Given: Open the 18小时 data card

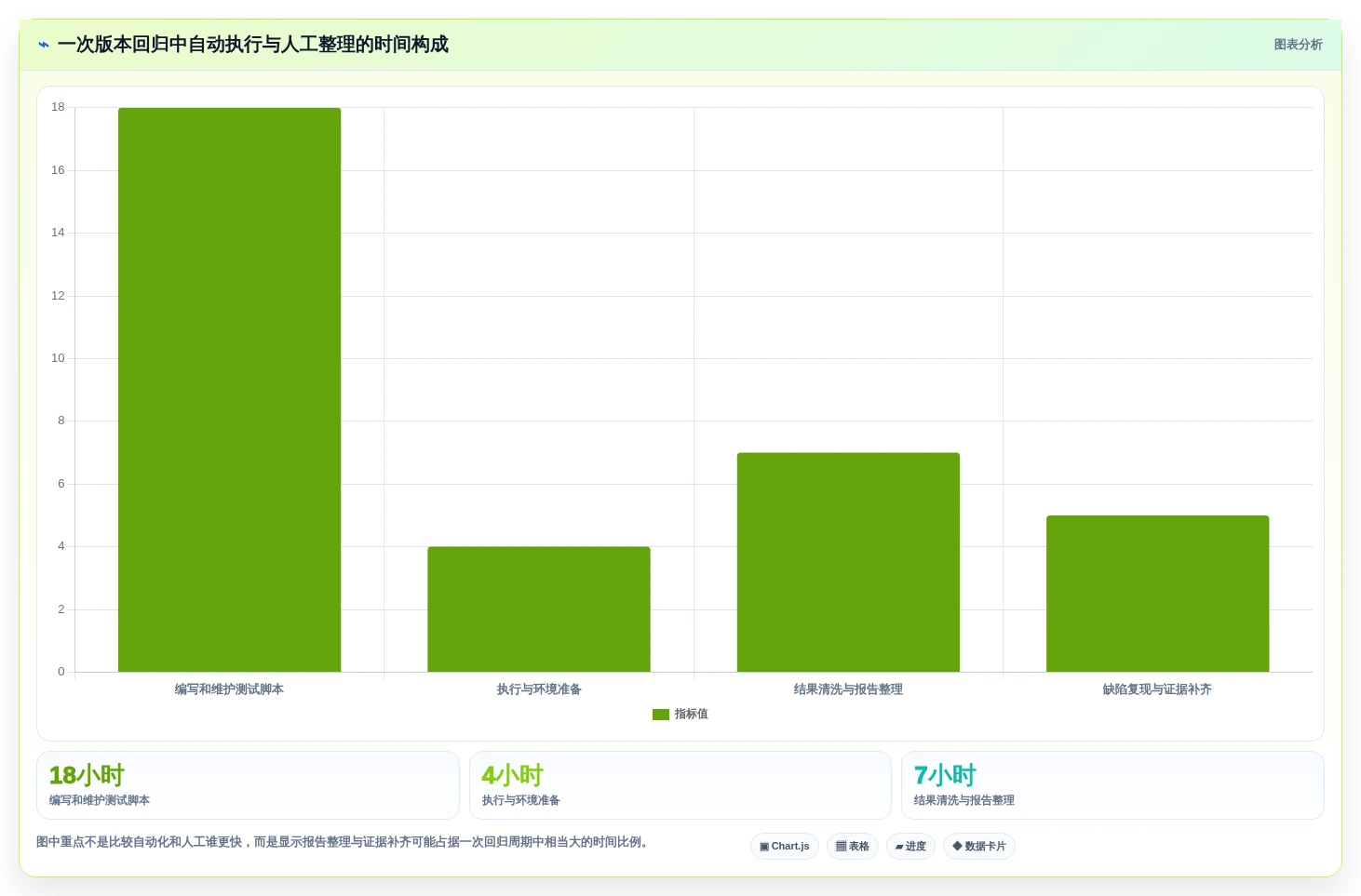Looking at the screenshot, I should tap(248, 785).
